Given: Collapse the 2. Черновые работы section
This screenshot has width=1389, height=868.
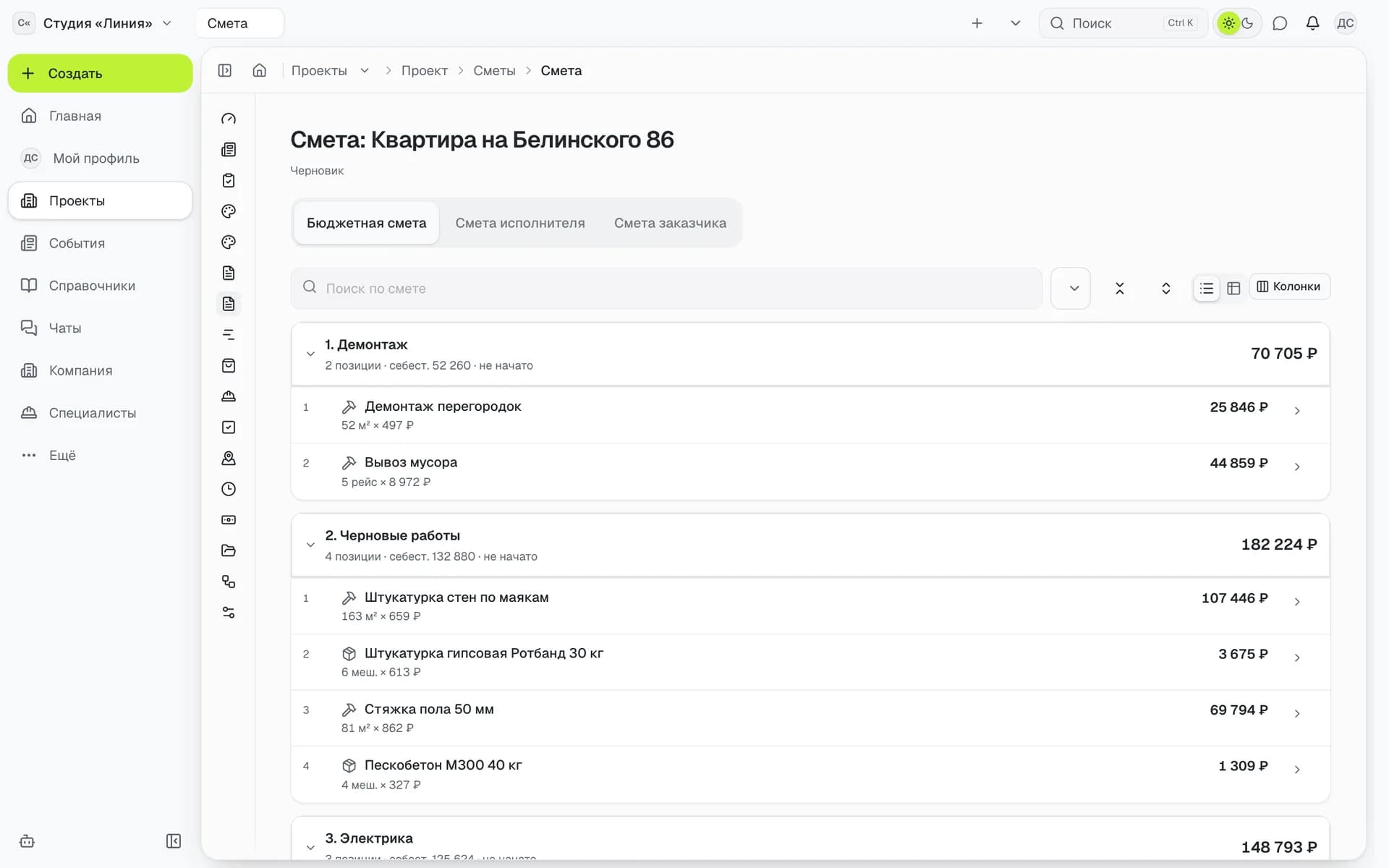Looking at the screenshot, I should pyautogui.click(x=310, y=545).
